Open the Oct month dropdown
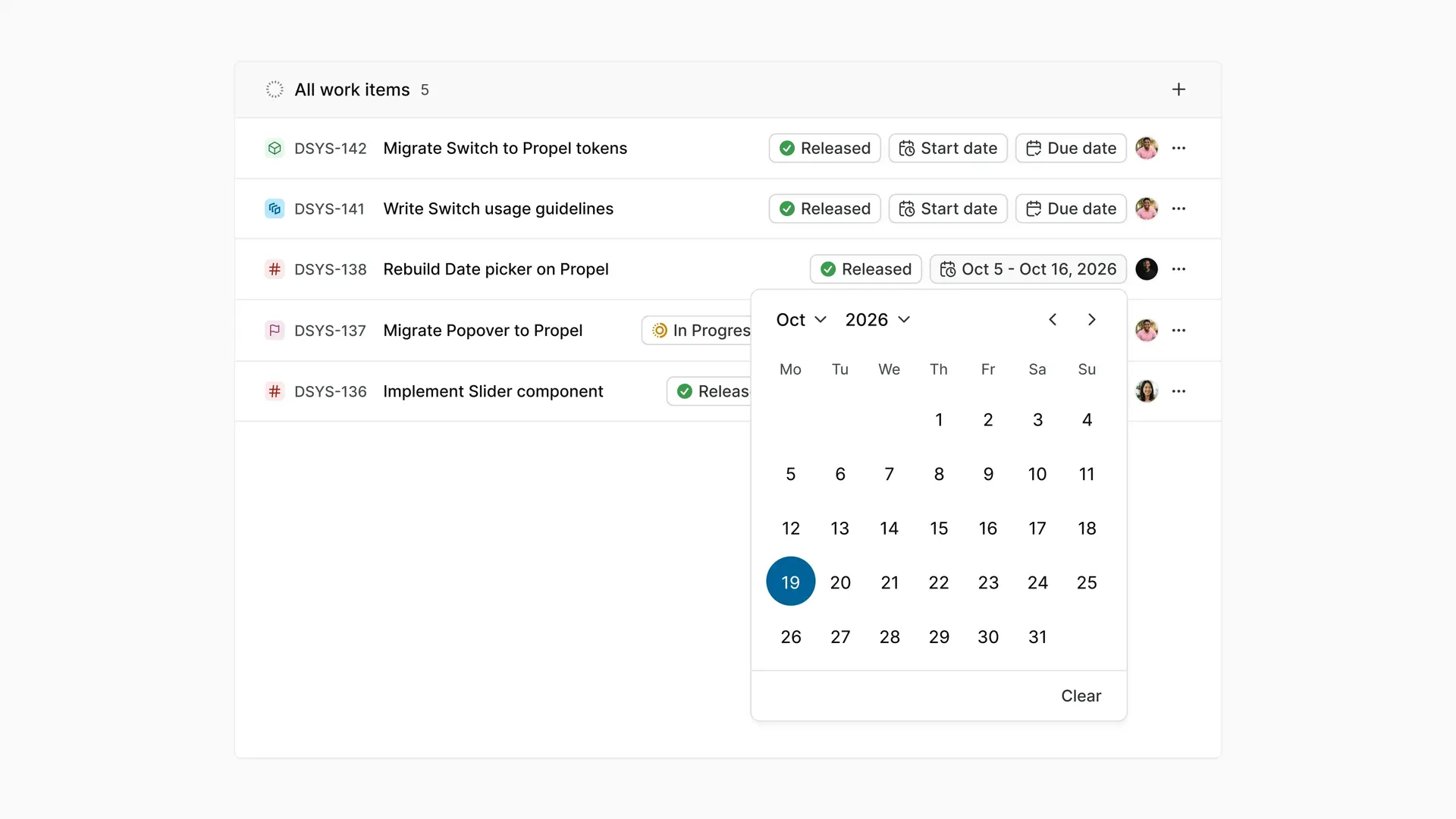The width and height of the screenshot is (1456, 819). (x=801, y=320)
